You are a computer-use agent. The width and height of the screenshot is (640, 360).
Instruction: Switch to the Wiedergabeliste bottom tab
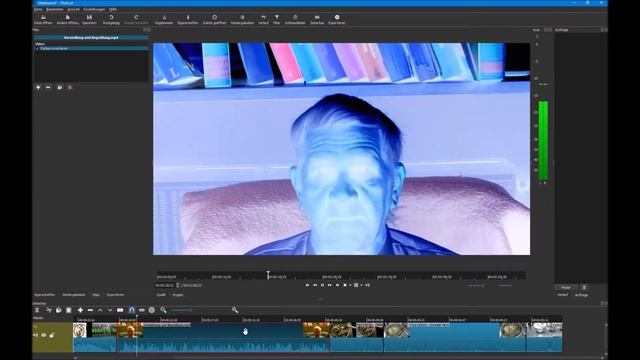74,294
